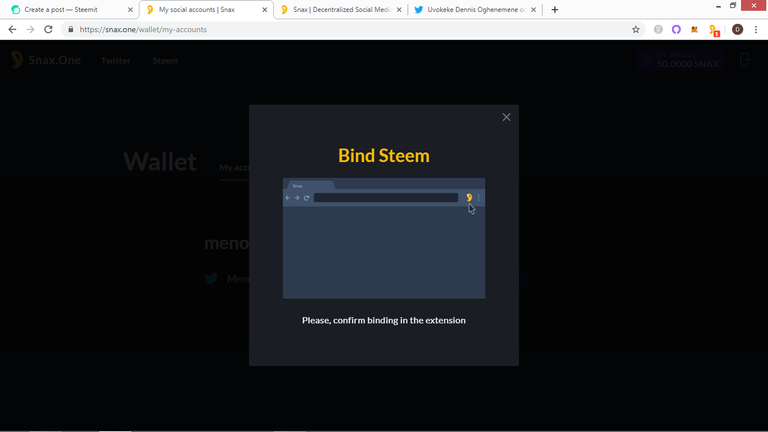
Task: Reload the current page
Action: (x=48, y=29)
